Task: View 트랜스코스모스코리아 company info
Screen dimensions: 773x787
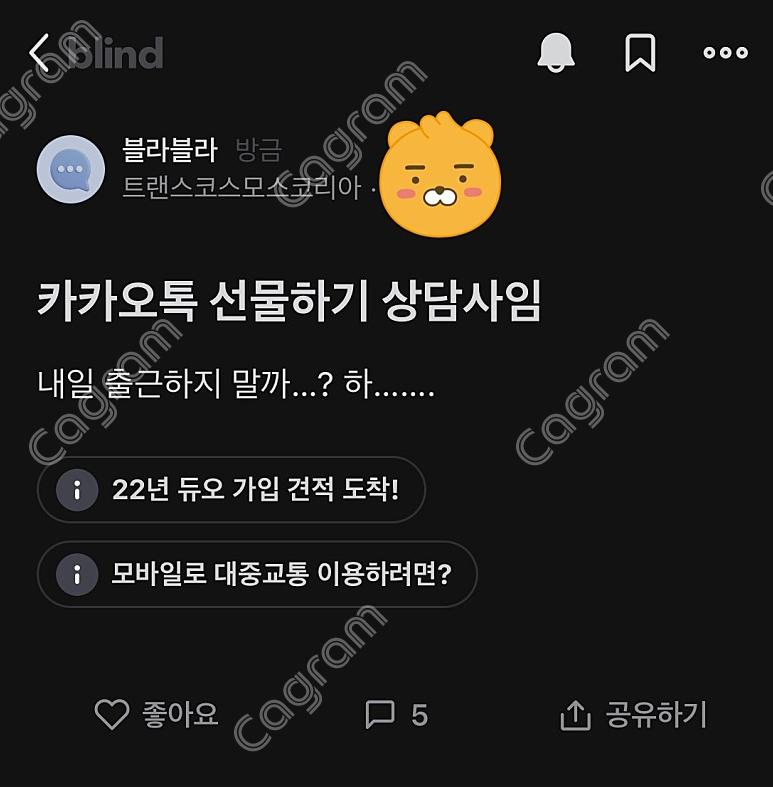Action: pyautogui.click(x=241, y=188)
